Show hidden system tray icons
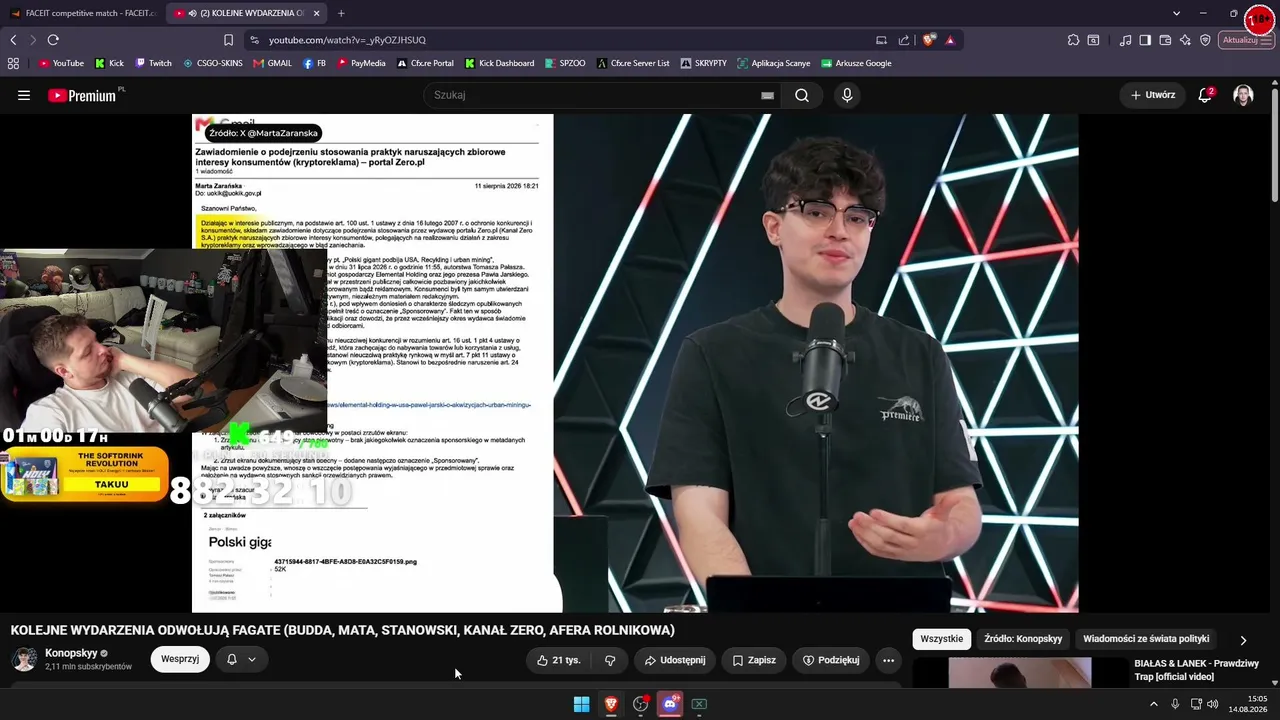Screen dimensions: 1280x720 pyautogui.click(x=1153, y=704)
